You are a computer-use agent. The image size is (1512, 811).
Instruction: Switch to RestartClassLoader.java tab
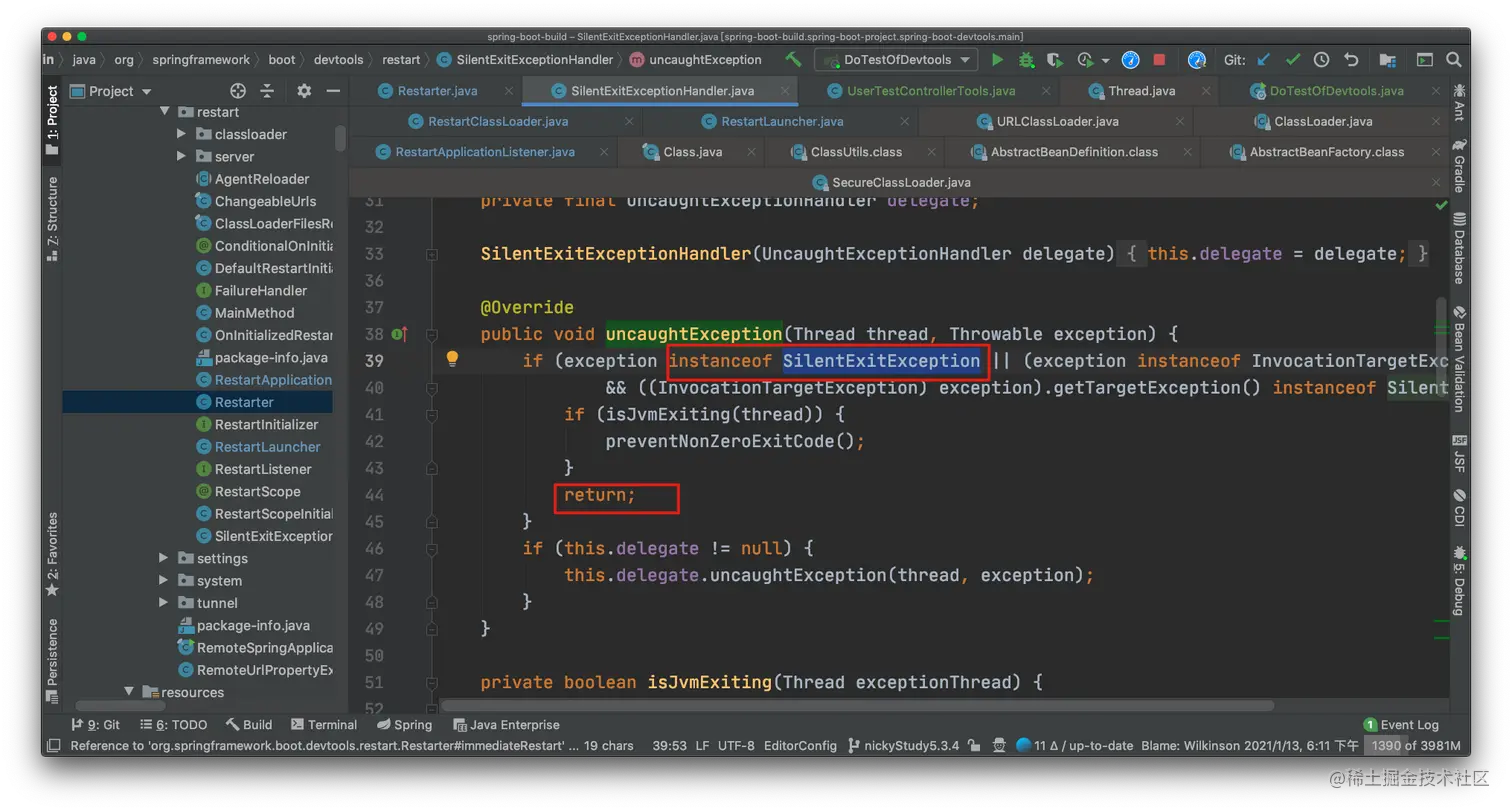pos(498,122)
